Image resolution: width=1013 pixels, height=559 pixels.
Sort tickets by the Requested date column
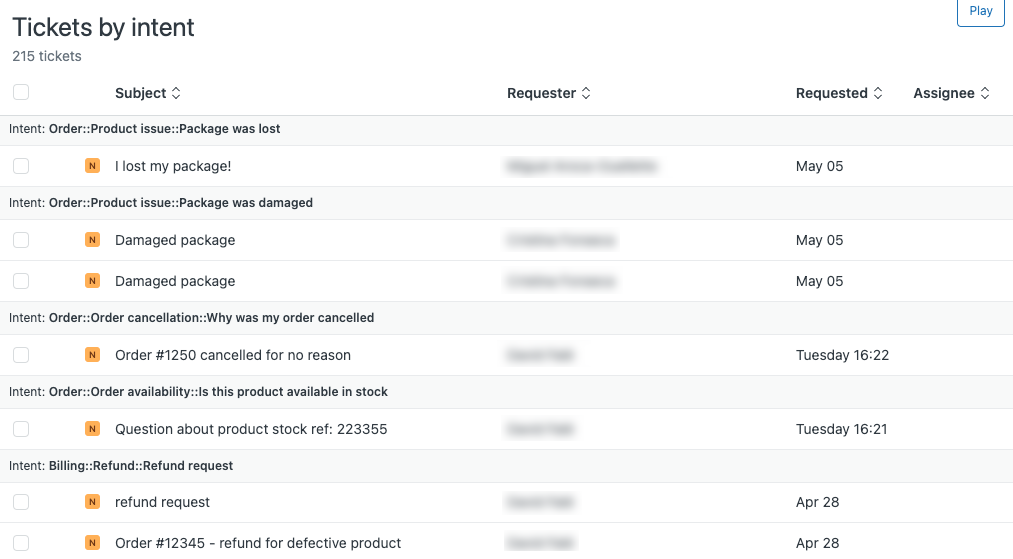[x=839, y=93]
